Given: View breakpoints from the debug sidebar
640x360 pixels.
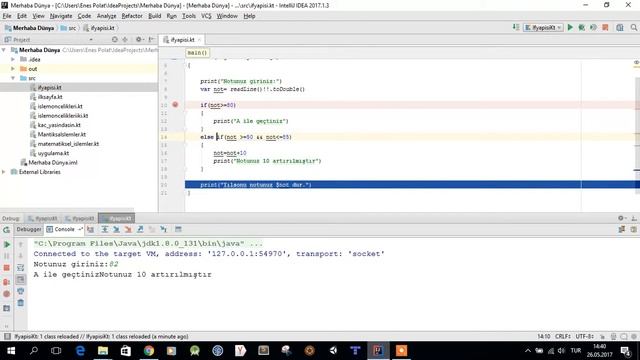Looking at the screenshot, I should [7, 282].
